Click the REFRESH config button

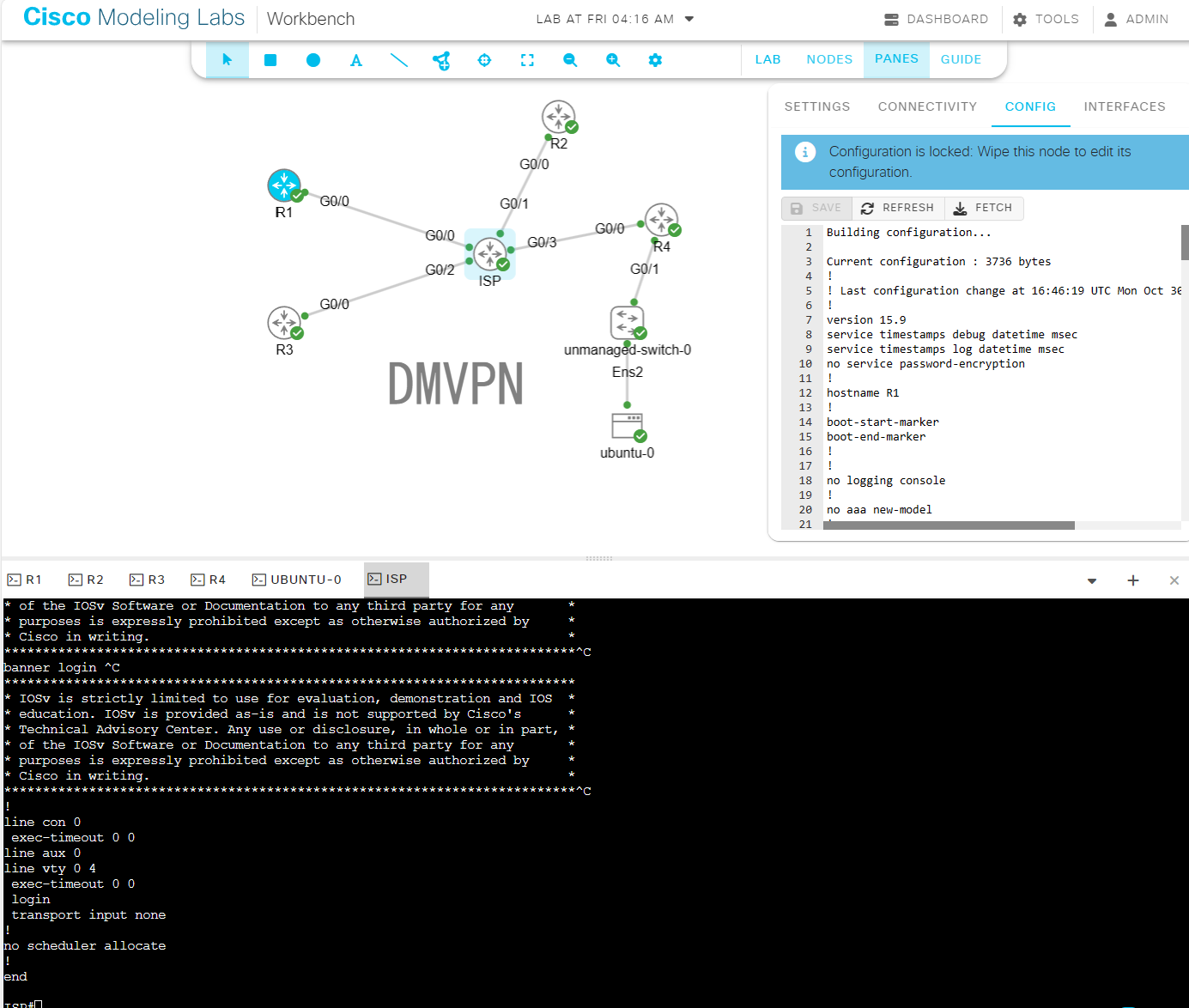click(898, 208)
